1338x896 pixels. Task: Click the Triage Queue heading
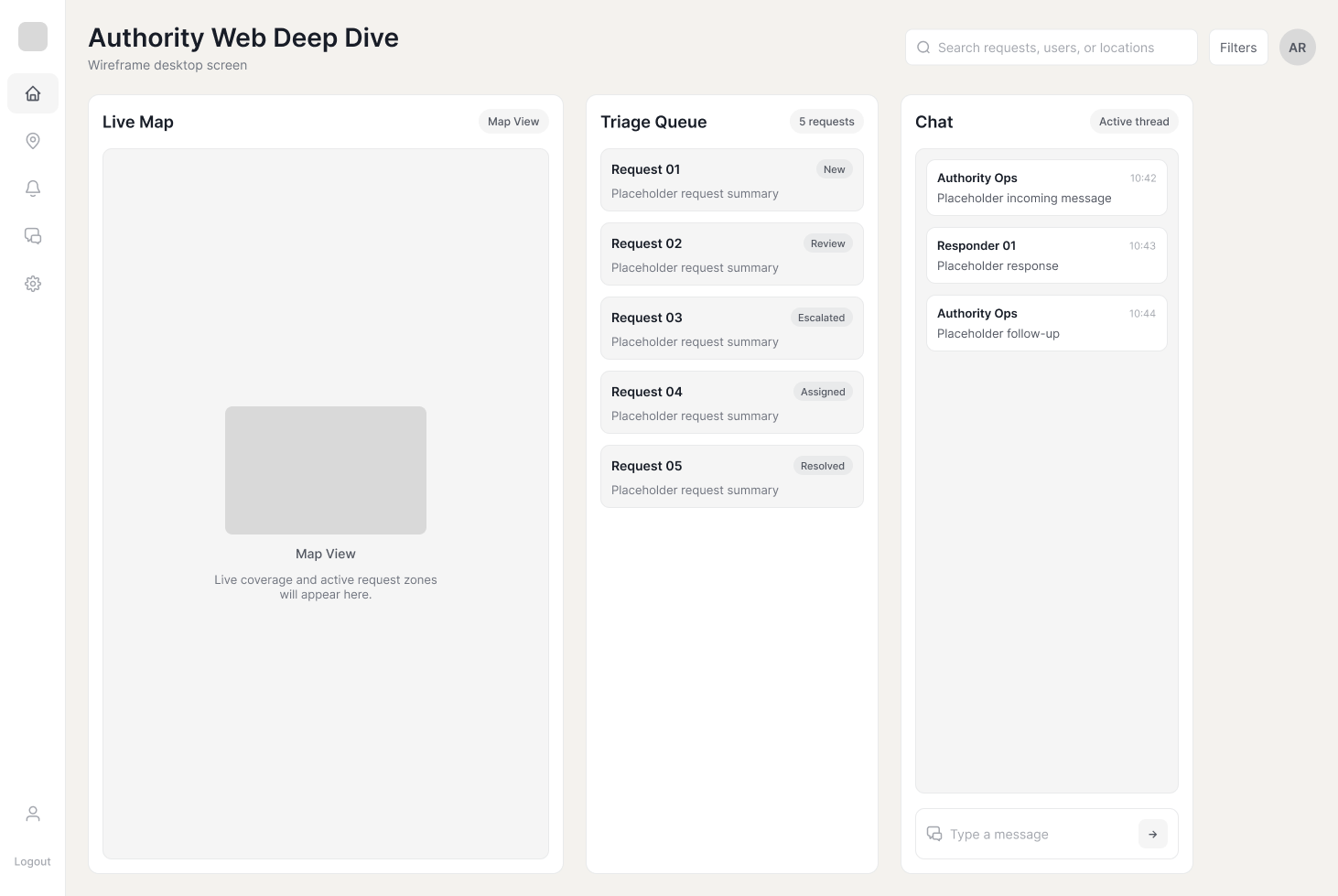pos(653,122)
